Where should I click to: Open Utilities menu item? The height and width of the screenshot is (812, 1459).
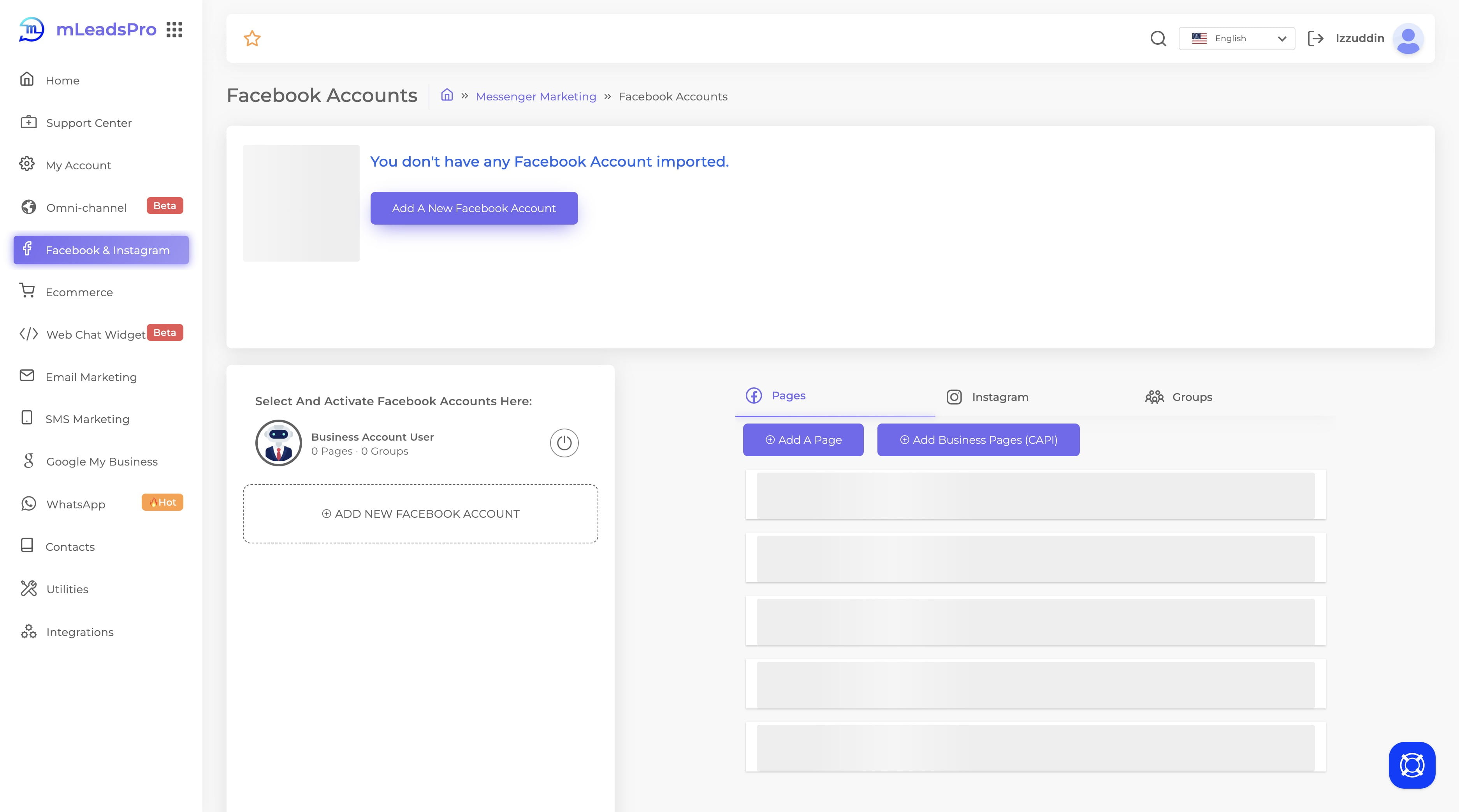[x=101, y=589]
